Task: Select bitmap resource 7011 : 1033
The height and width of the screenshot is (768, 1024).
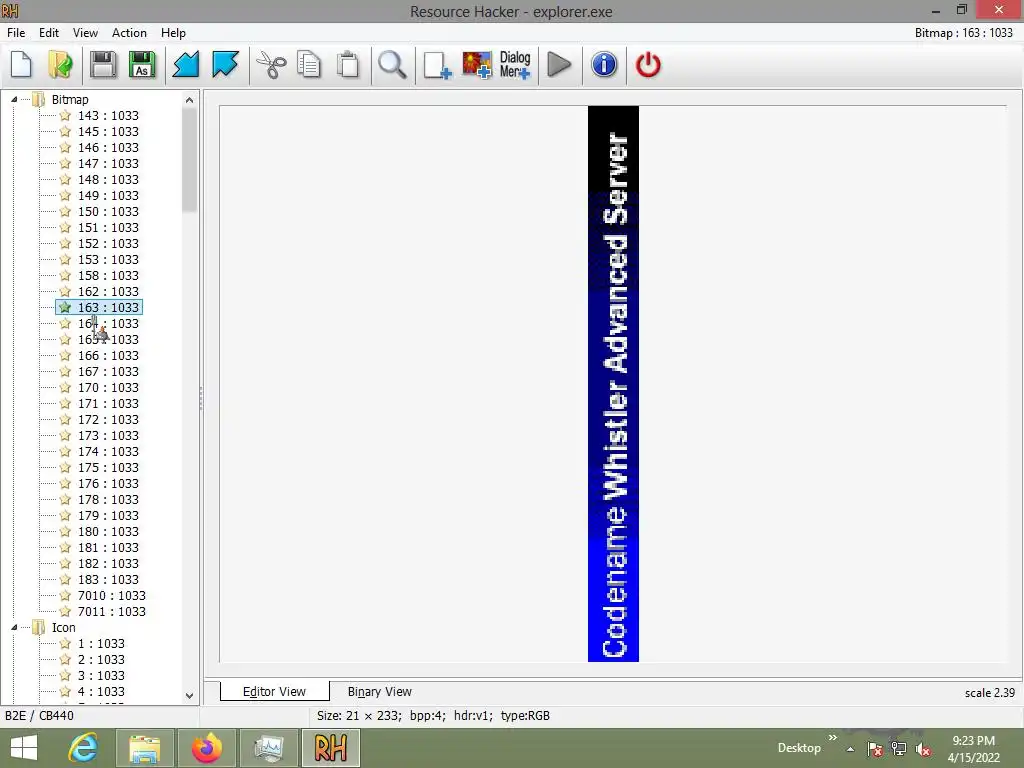Action: click(112, 611)
